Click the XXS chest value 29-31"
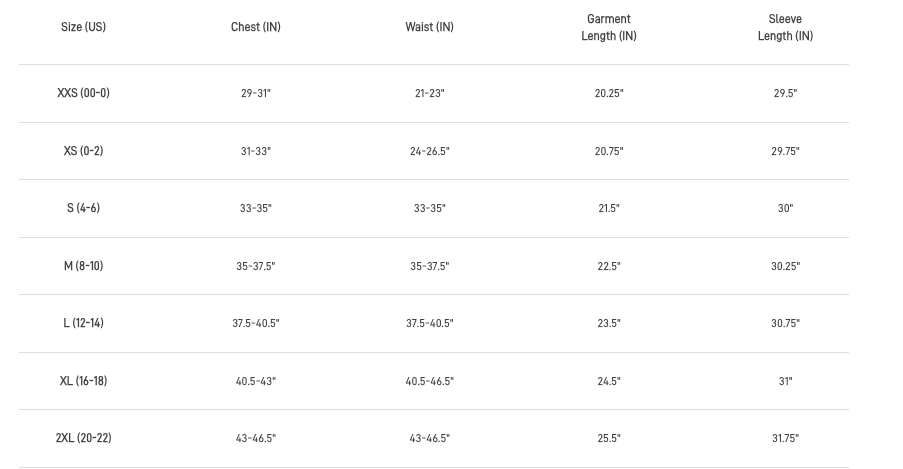Screen dimensions: 903x469 255,93
